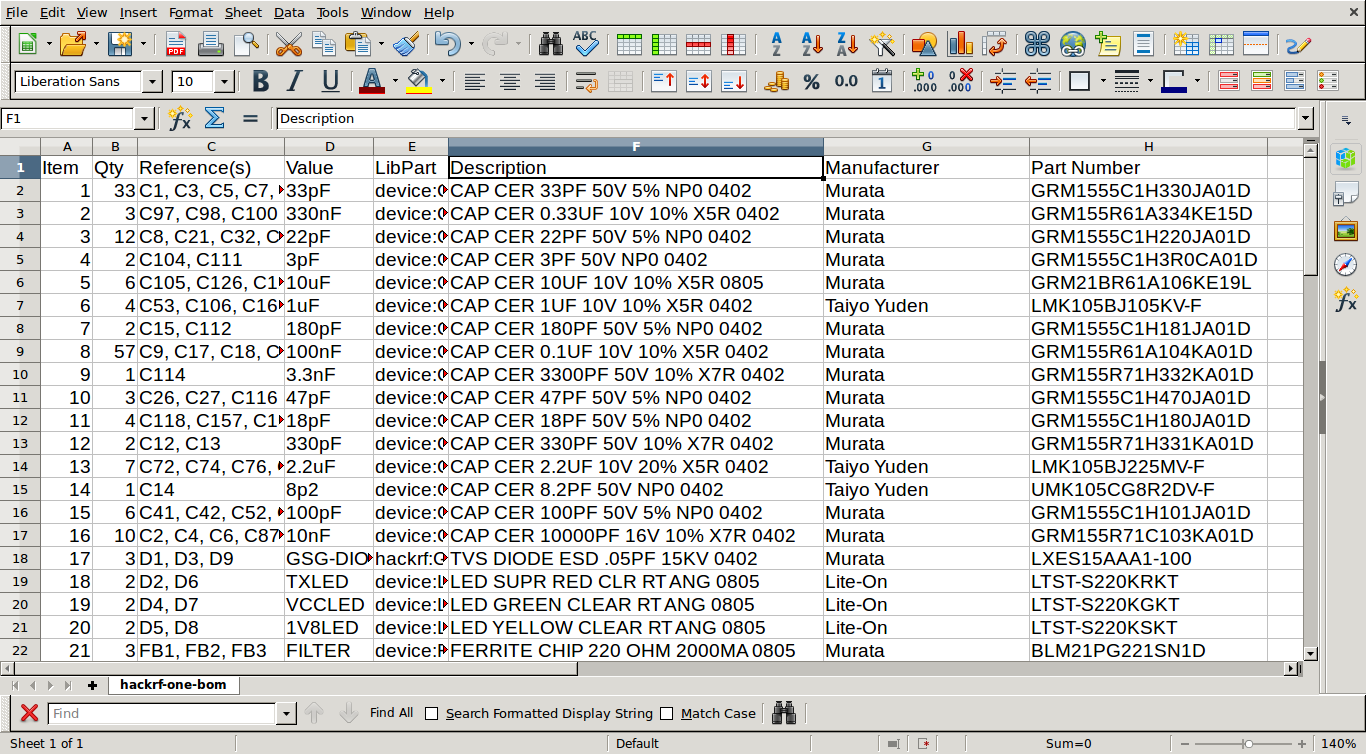
Task: Underline the selected cell text
Action: 330,82
